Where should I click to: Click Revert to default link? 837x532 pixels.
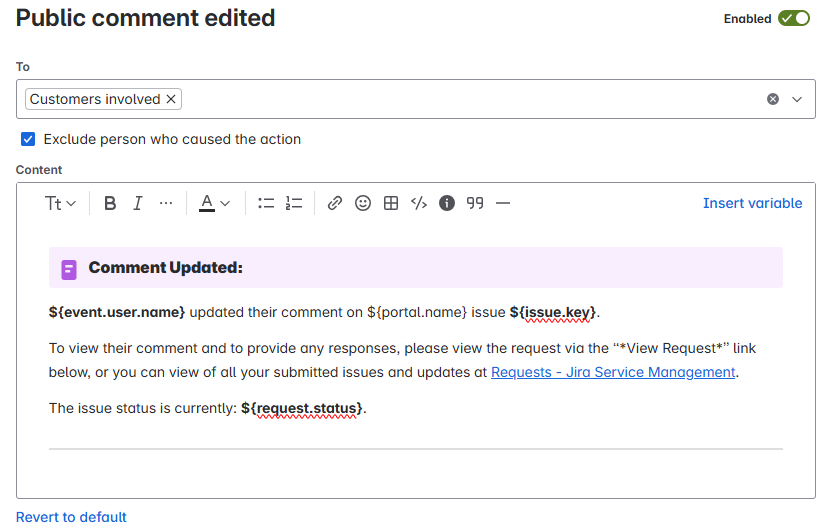tap(71, 517)
